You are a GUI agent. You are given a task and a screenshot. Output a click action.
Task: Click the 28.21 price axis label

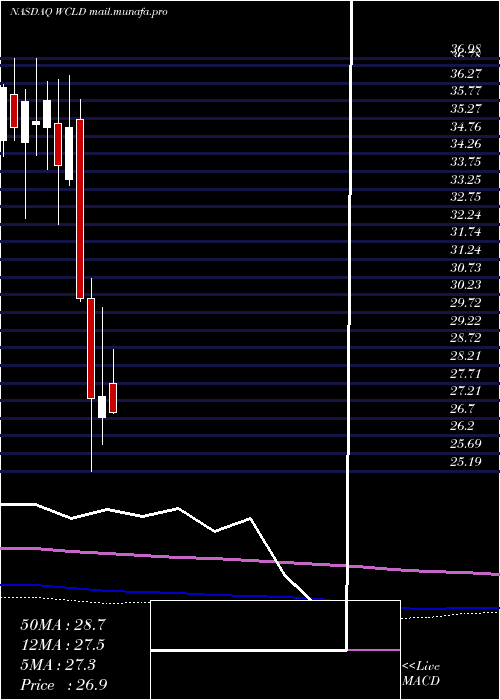point(467,356)
